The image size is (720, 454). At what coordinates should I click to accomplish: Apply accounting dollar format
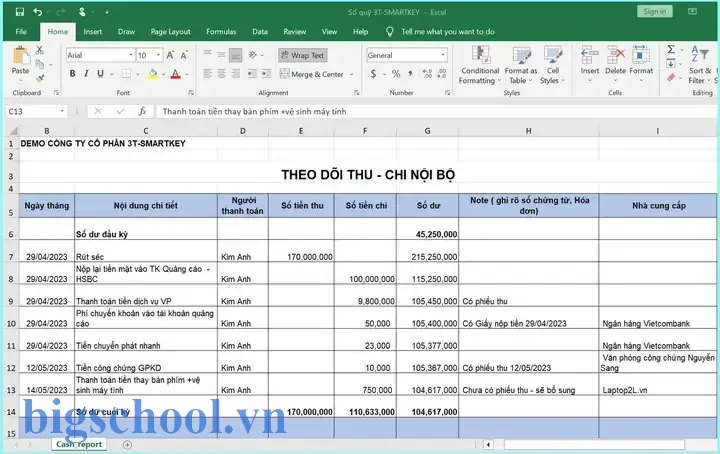tap(373, 73)
